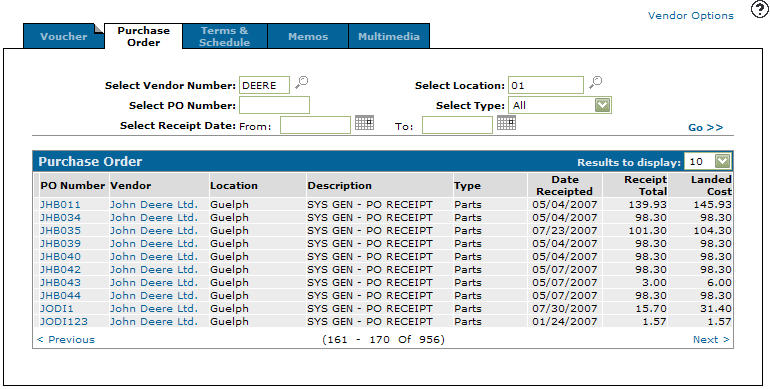770x389 pixels.
Task: Click the 07/30/2007 receipt date cell
Action: tap(565, 308)
